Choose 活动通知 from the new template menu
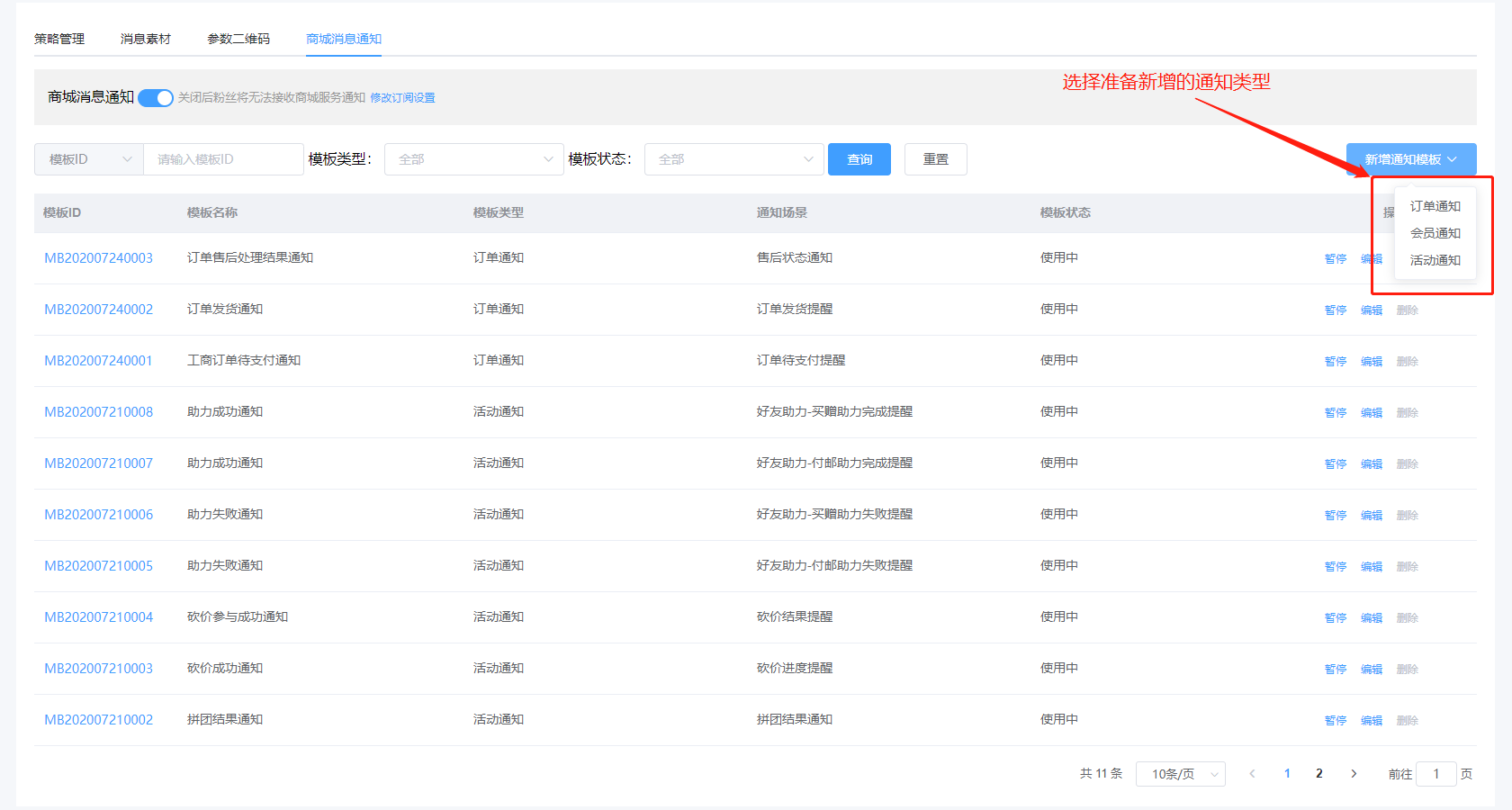 pos(1435,260)
